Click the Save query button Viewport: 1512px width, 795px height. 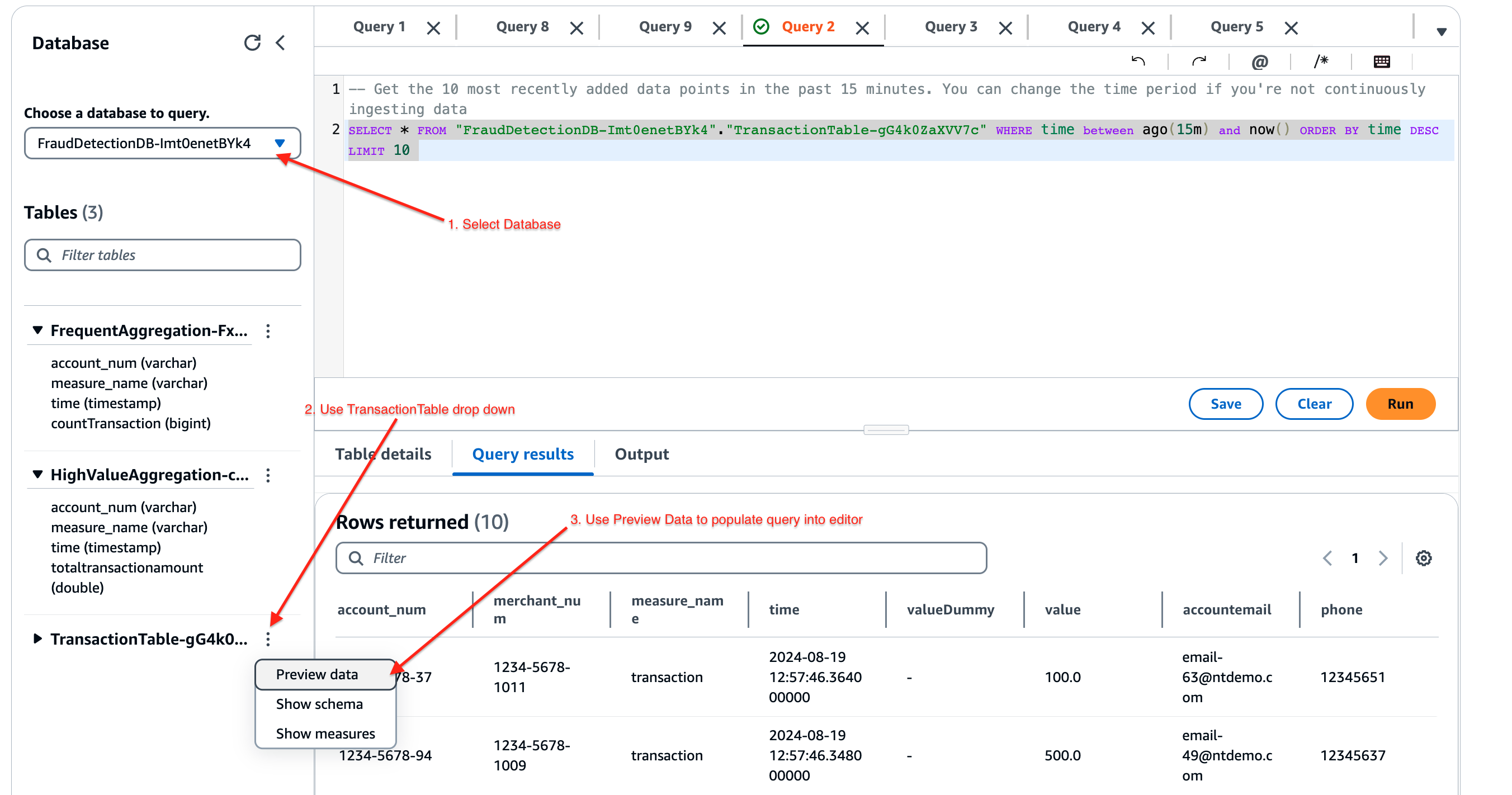click(1225, 404)
